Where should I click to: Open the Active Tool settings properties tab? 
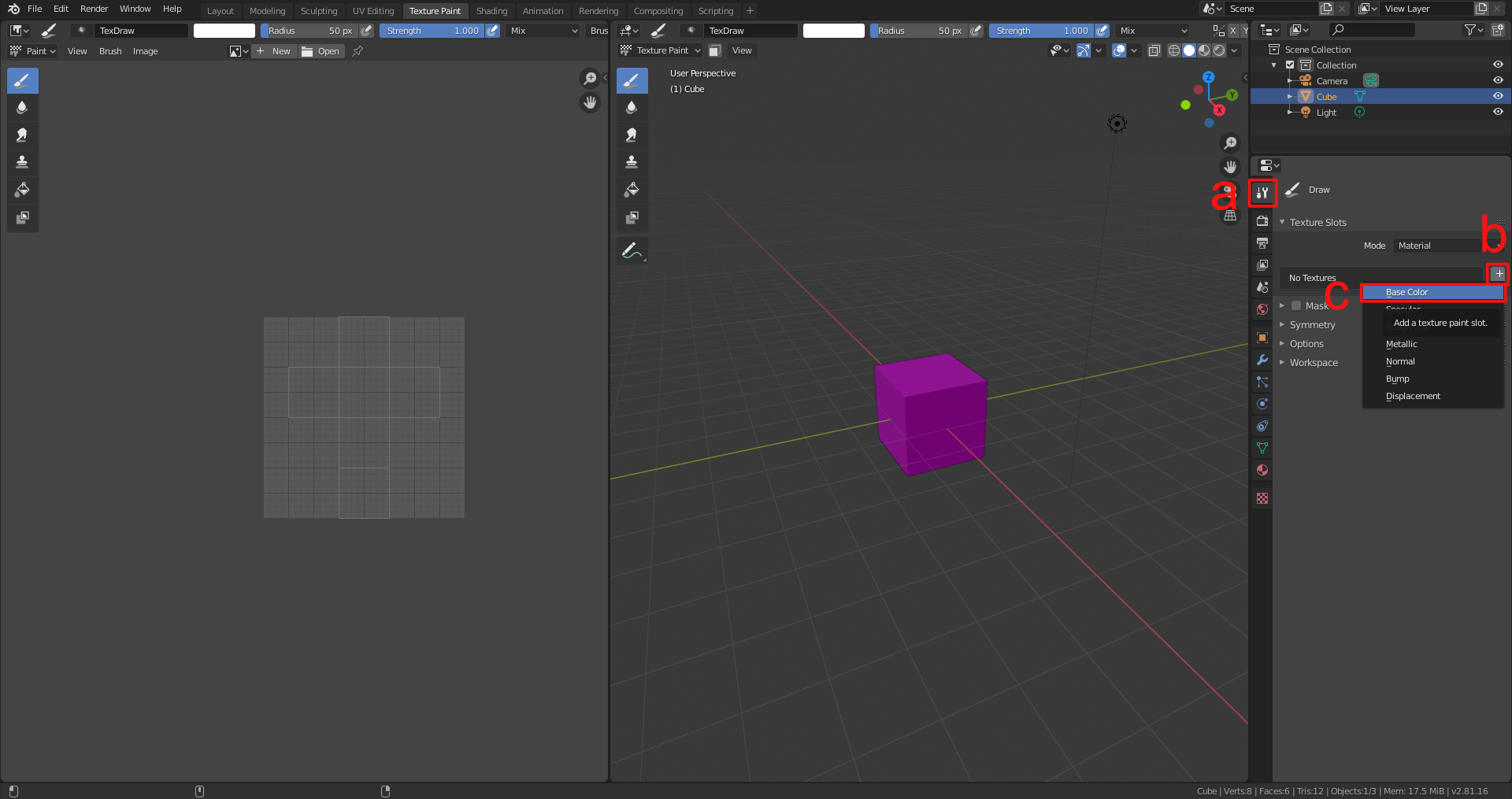coord(1262,193)
